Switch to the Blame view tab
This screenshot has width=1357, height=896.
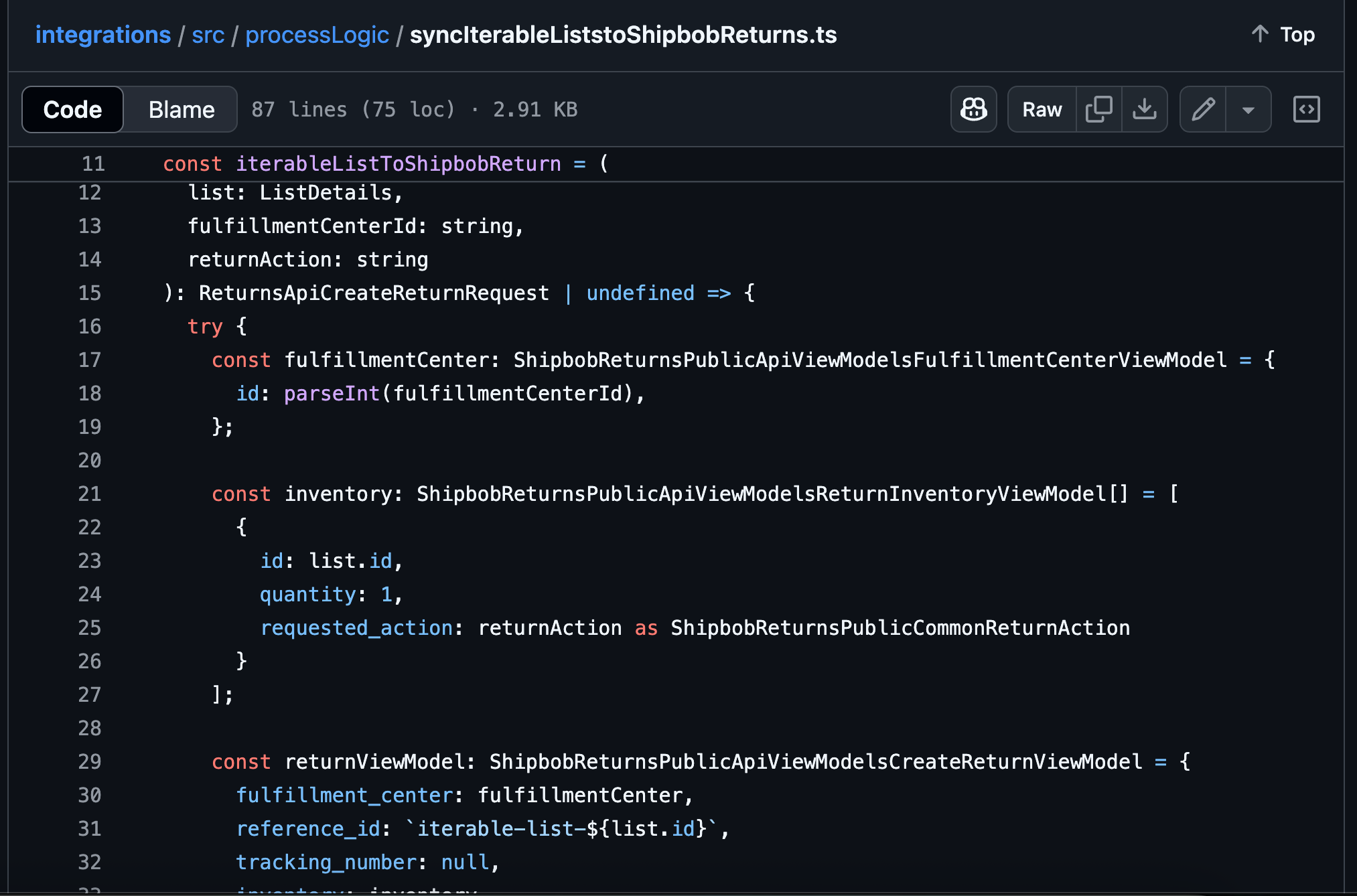click(x=181, y=109)
